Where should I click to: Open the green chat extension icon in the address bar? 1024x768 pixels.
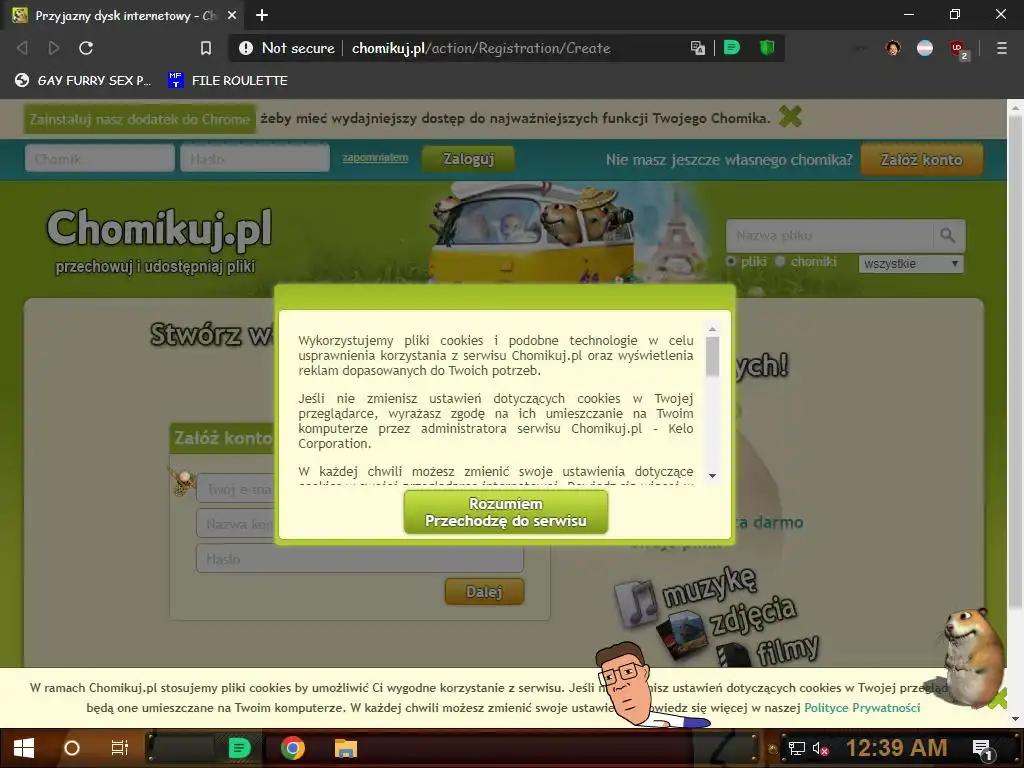point(732,47)
